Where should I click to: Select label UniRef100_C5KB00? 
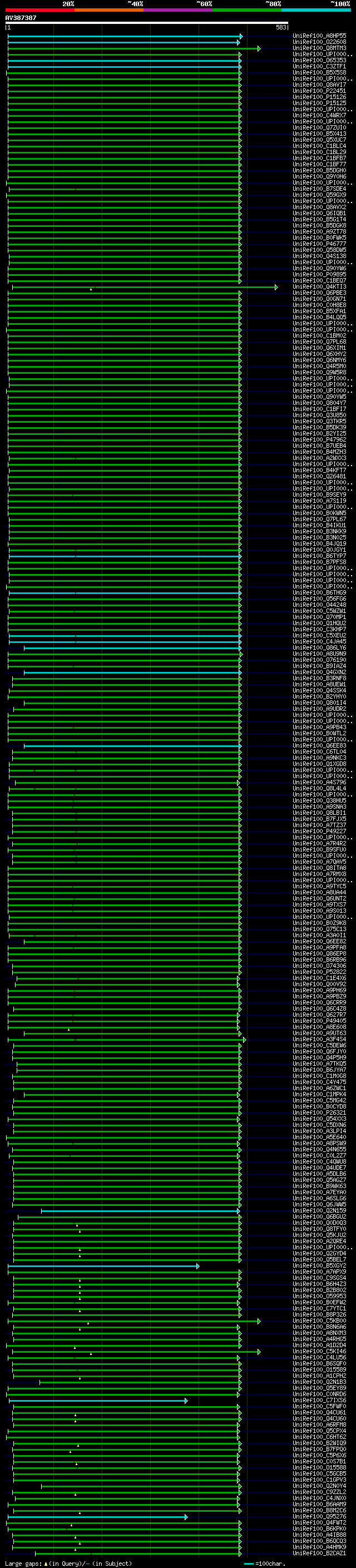pyautogui.click(x=319, y=1321)
